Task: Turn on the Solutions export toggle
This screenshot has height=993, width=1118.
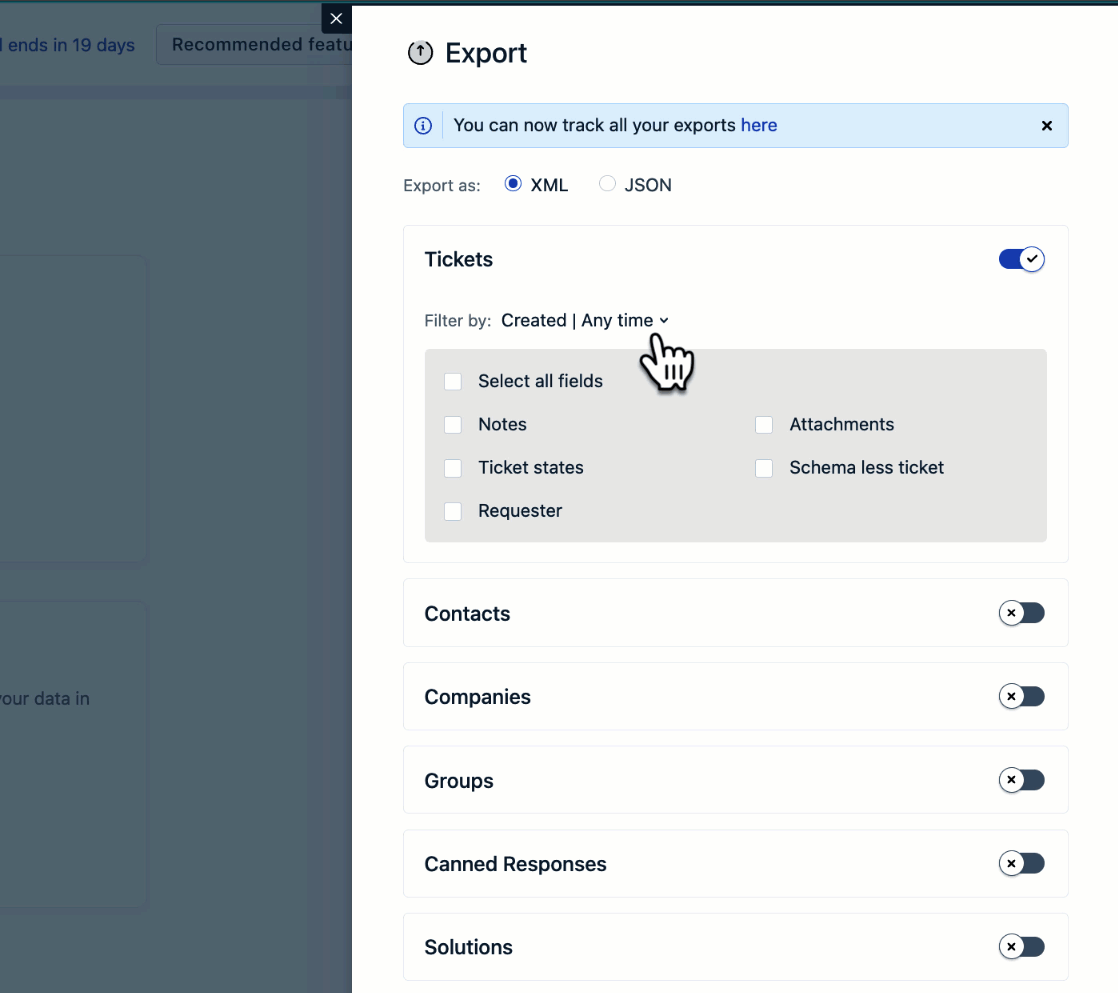Action: [x=1021, y=946]
